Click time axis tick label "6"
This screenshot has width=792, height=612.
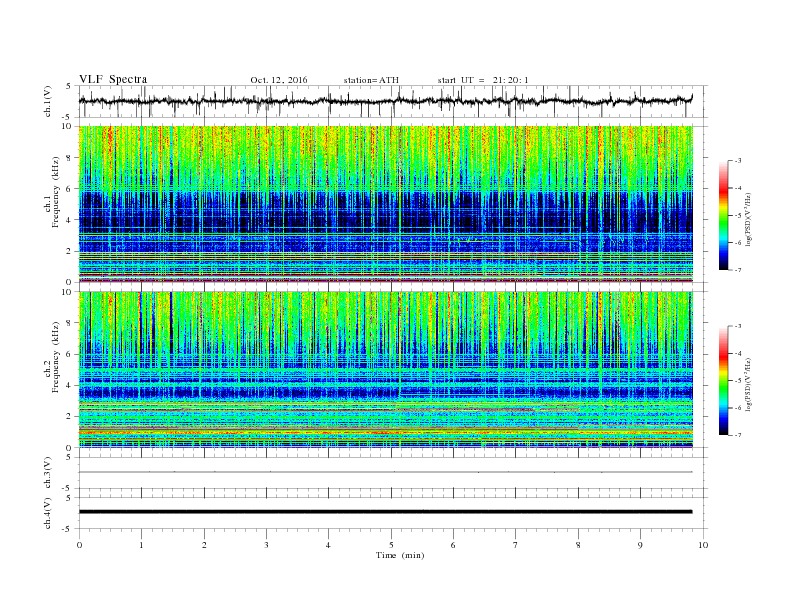453,545
